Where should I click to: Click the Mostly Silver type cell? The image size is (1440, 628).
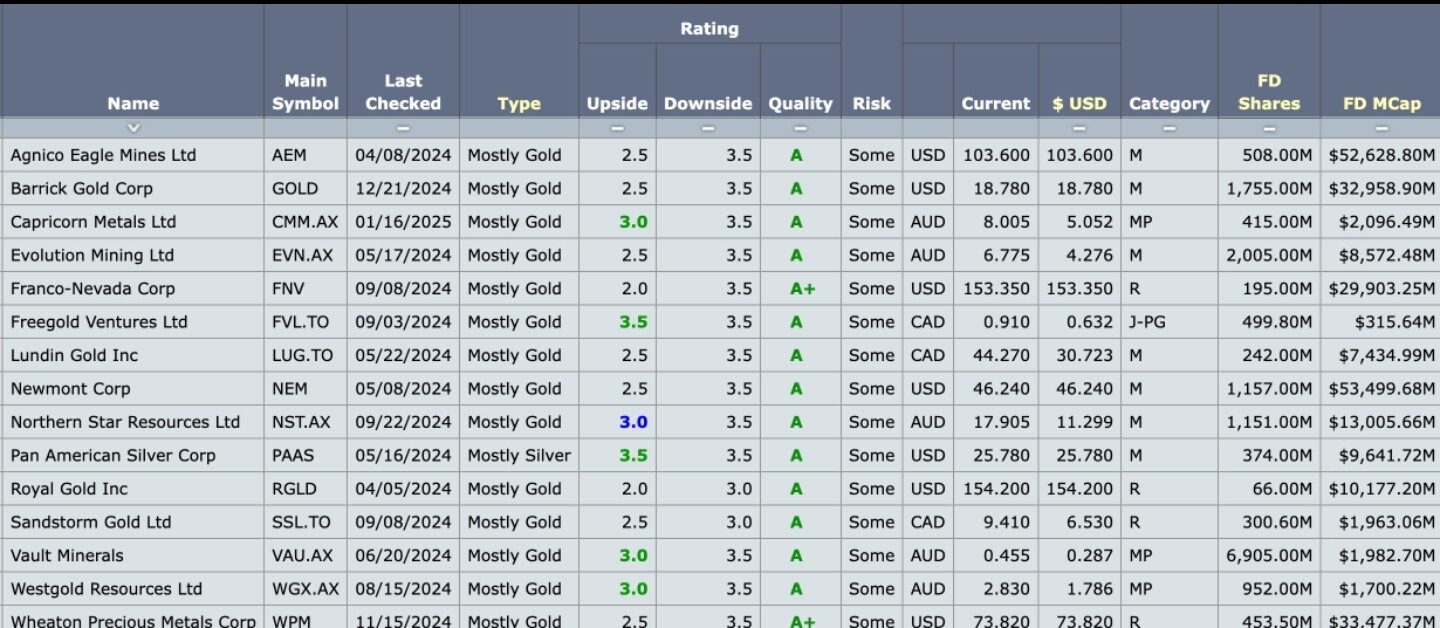coord(519,455)
